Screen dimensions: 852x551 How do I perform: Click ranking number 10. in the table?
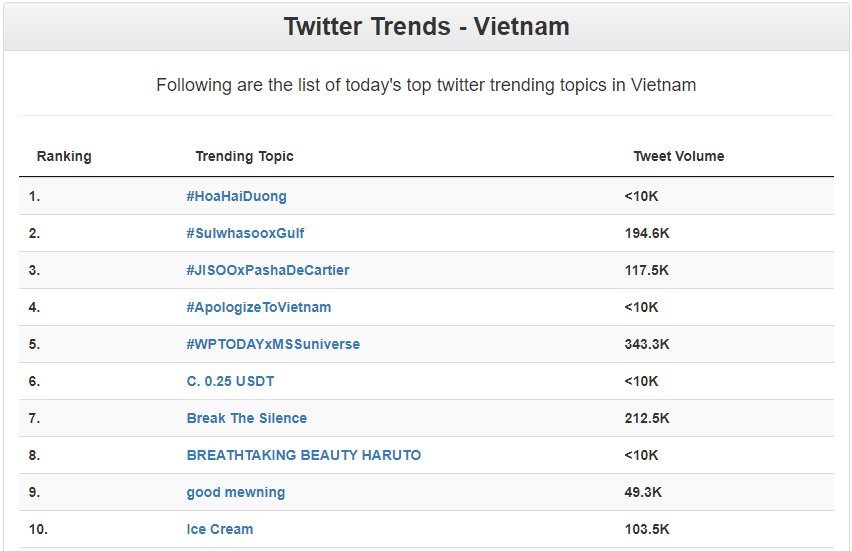39,529
